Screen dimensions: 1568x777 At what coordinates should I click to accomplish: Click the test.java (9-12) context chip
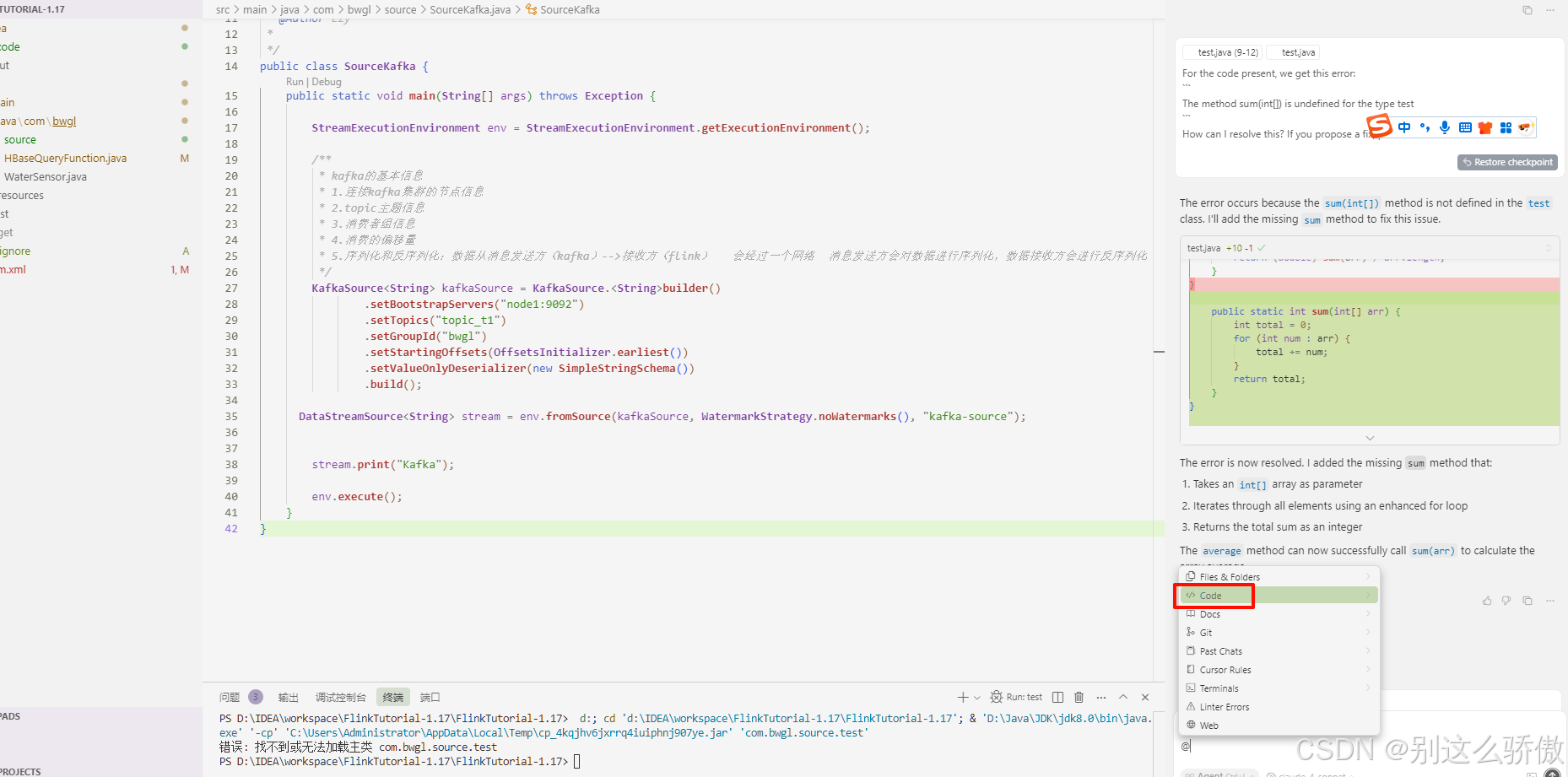pos(1223,52)
